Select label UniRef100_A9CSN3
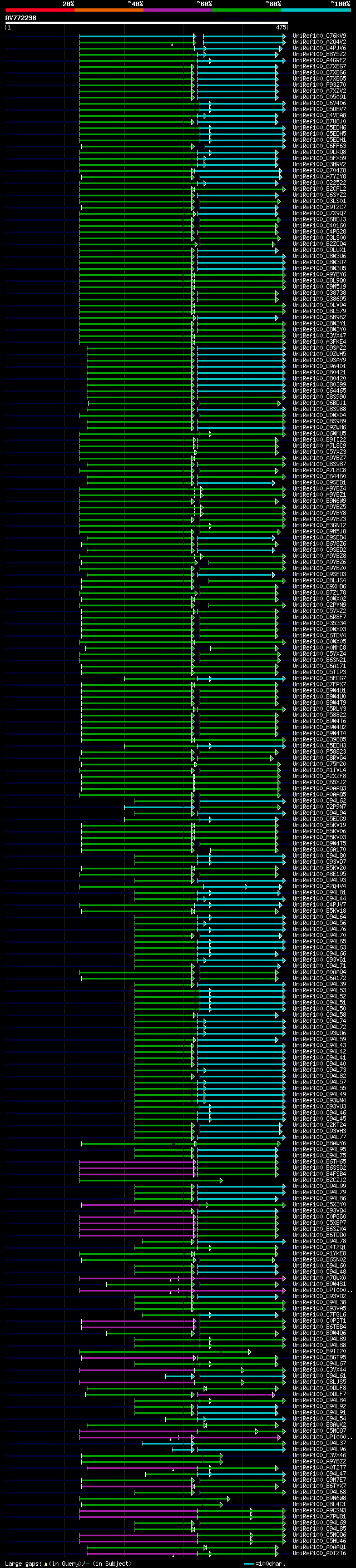 pos(319,1510)
